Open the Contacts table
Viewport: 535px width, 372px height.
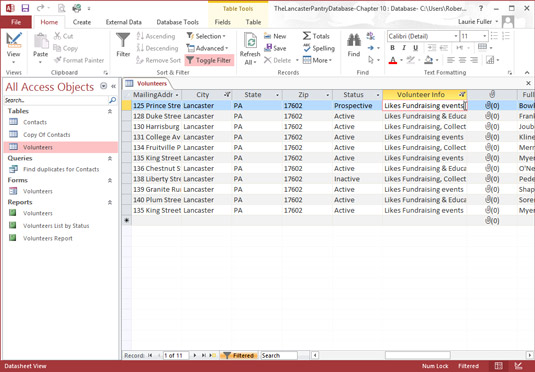(x=35, y=122)
